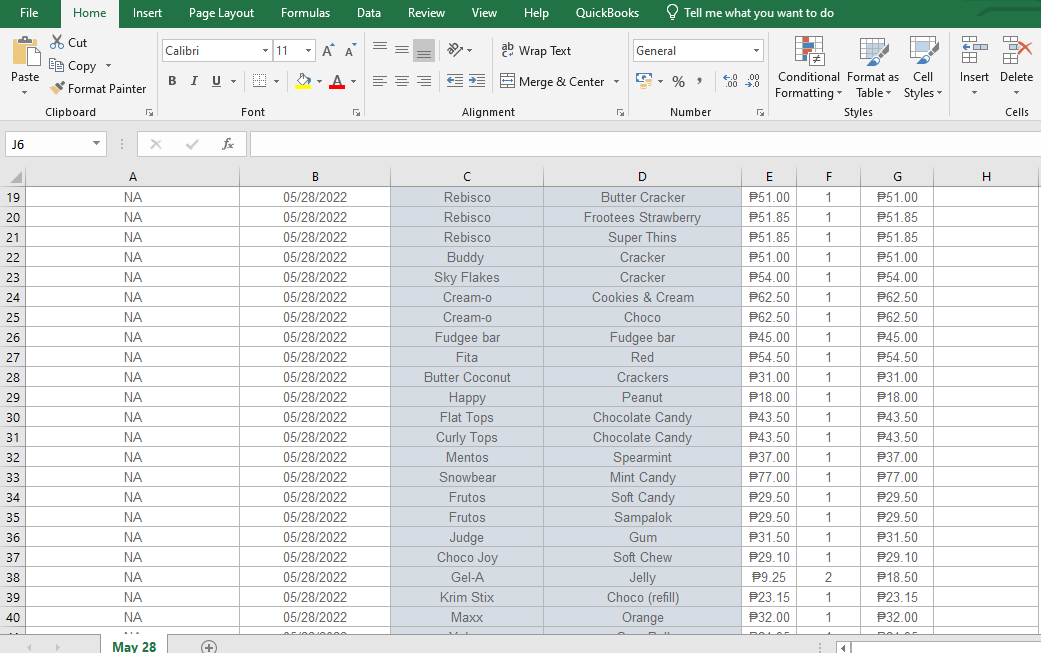Viewport: 1041px width, 653px height.
Task: Open Clipboard dialog launcher
Action: [149, 113]
